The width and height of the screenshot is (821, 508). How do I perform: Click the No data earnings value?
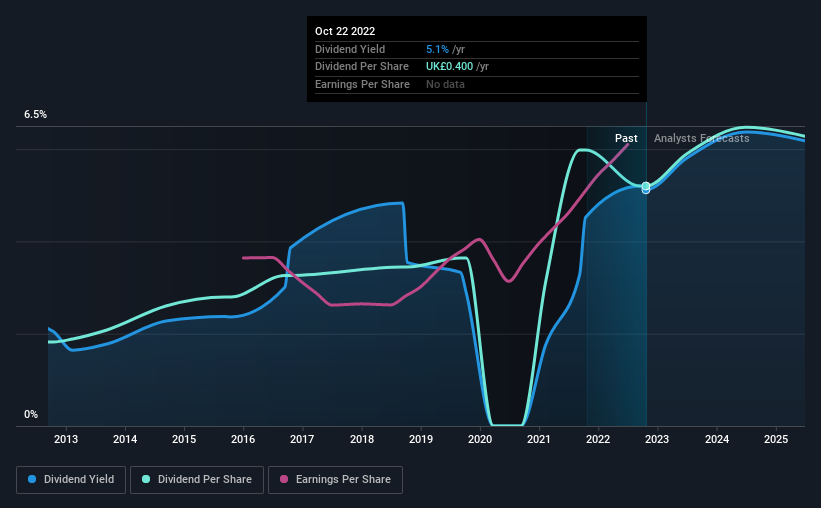(445, 84)
